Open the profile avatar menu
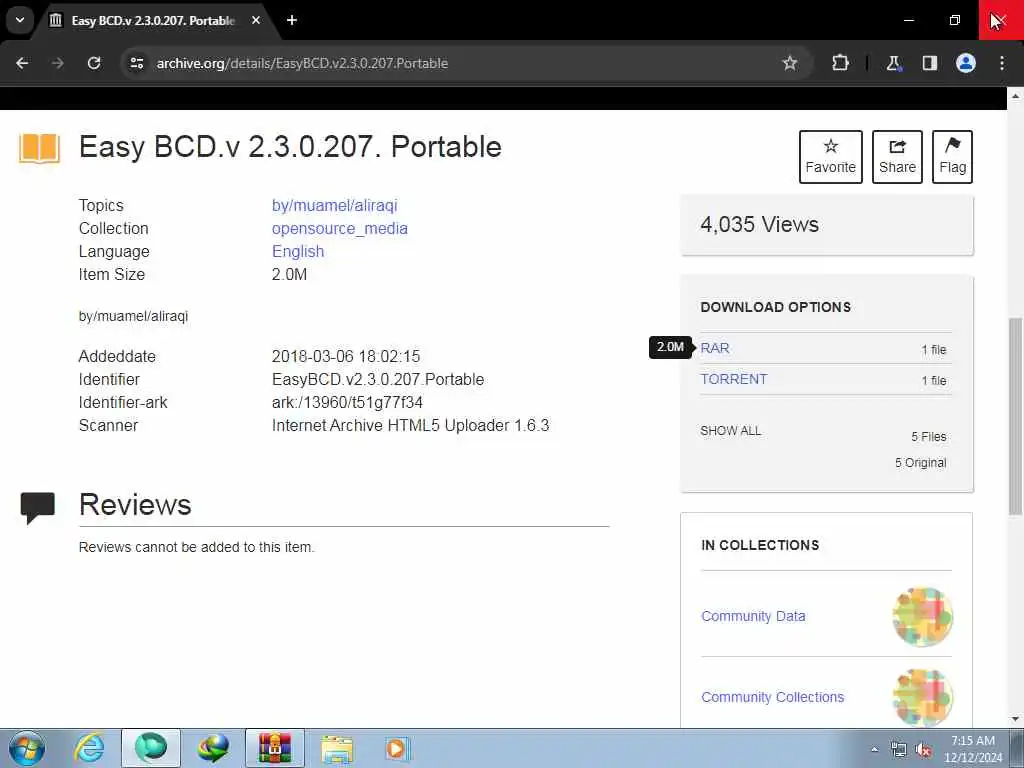1024x768 pixels. click(x=966, y=63)
